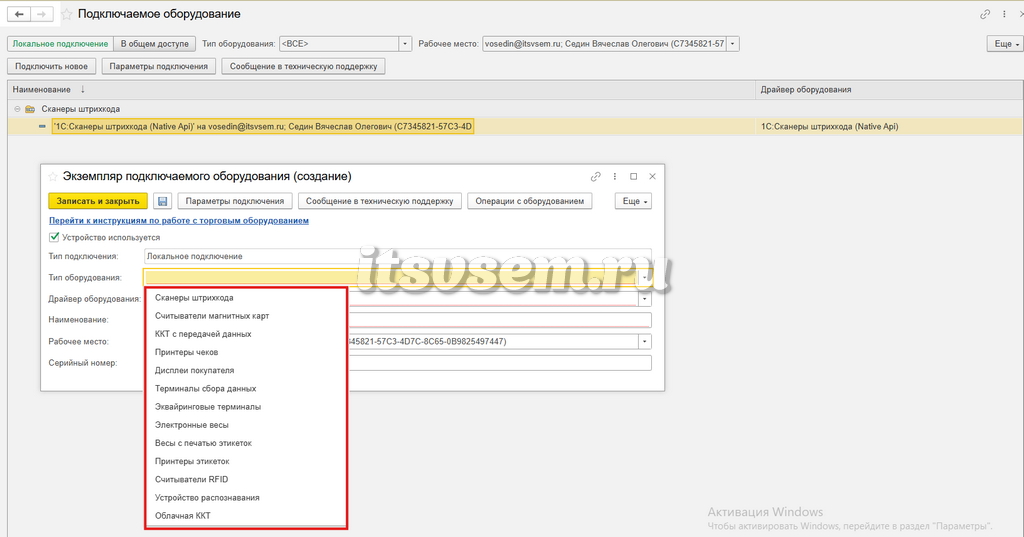Screen dimensions: 1024x537
Task: Click driver cell 1С:Сканеры штрихкода (Native Api)
Action: (829, 127)
